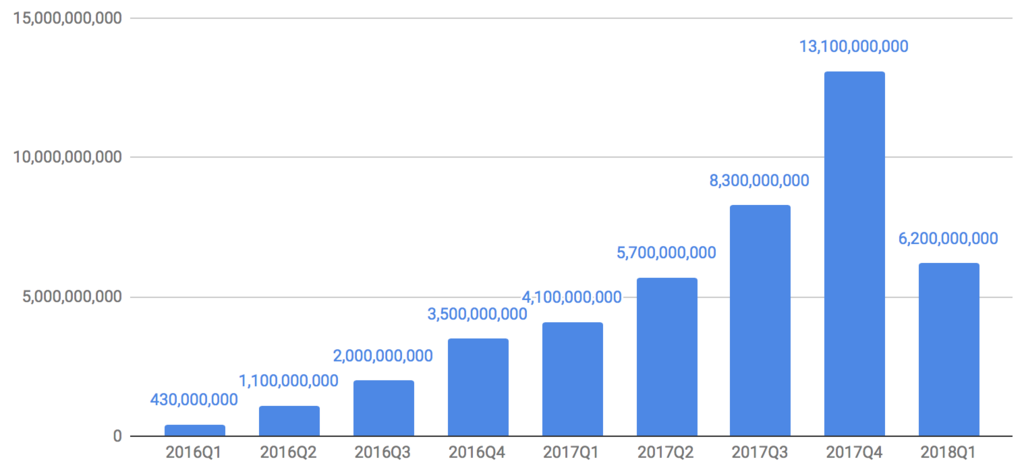Click the 15,000,000,000 y-axis label
Screen dimensions: 1024x476
tap(68, 18)
